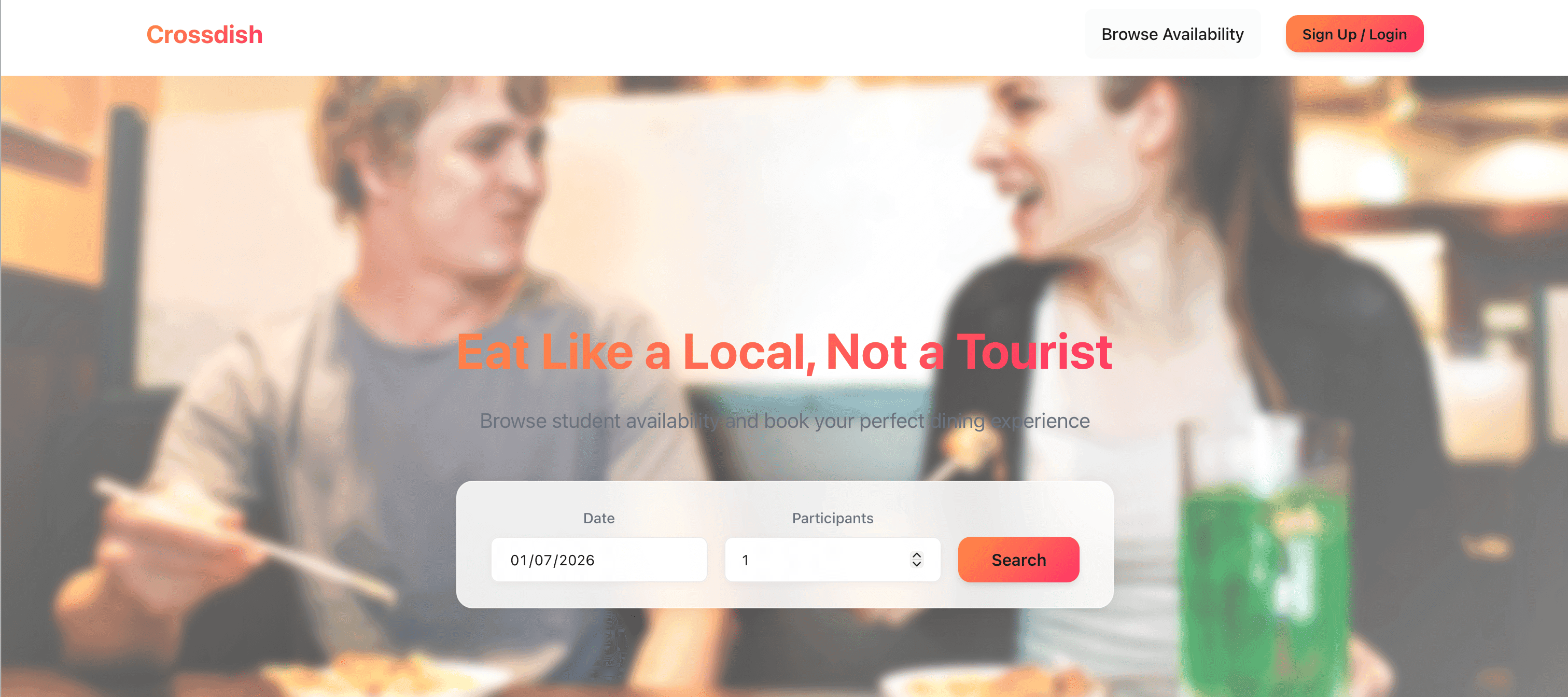Open the Browse Availability page
Screen dimensions: 1568x697
point(1172,34)
